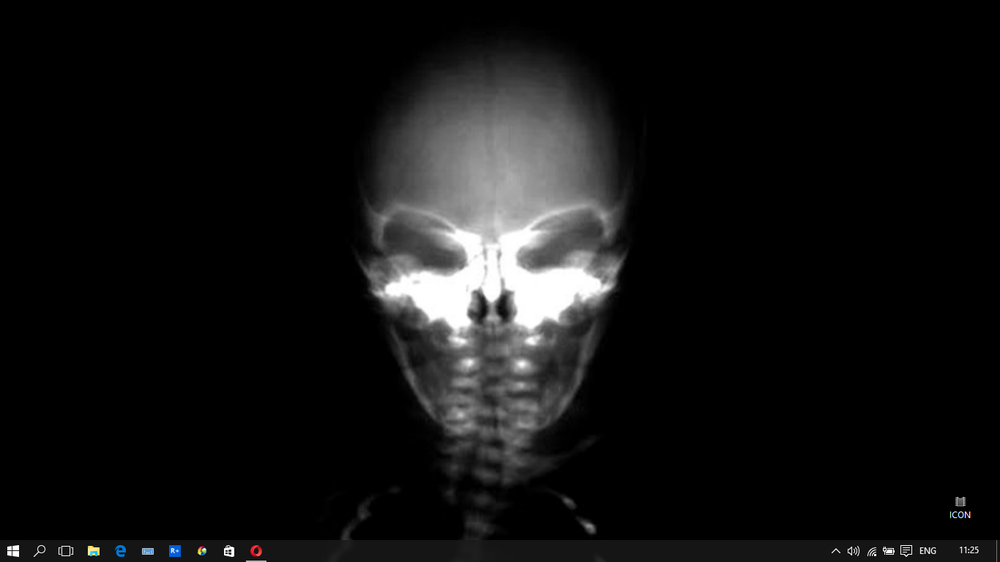The image size is (1000, 562).
Task: Open Task View from the taskbar
Action: [x=66, y=551]
